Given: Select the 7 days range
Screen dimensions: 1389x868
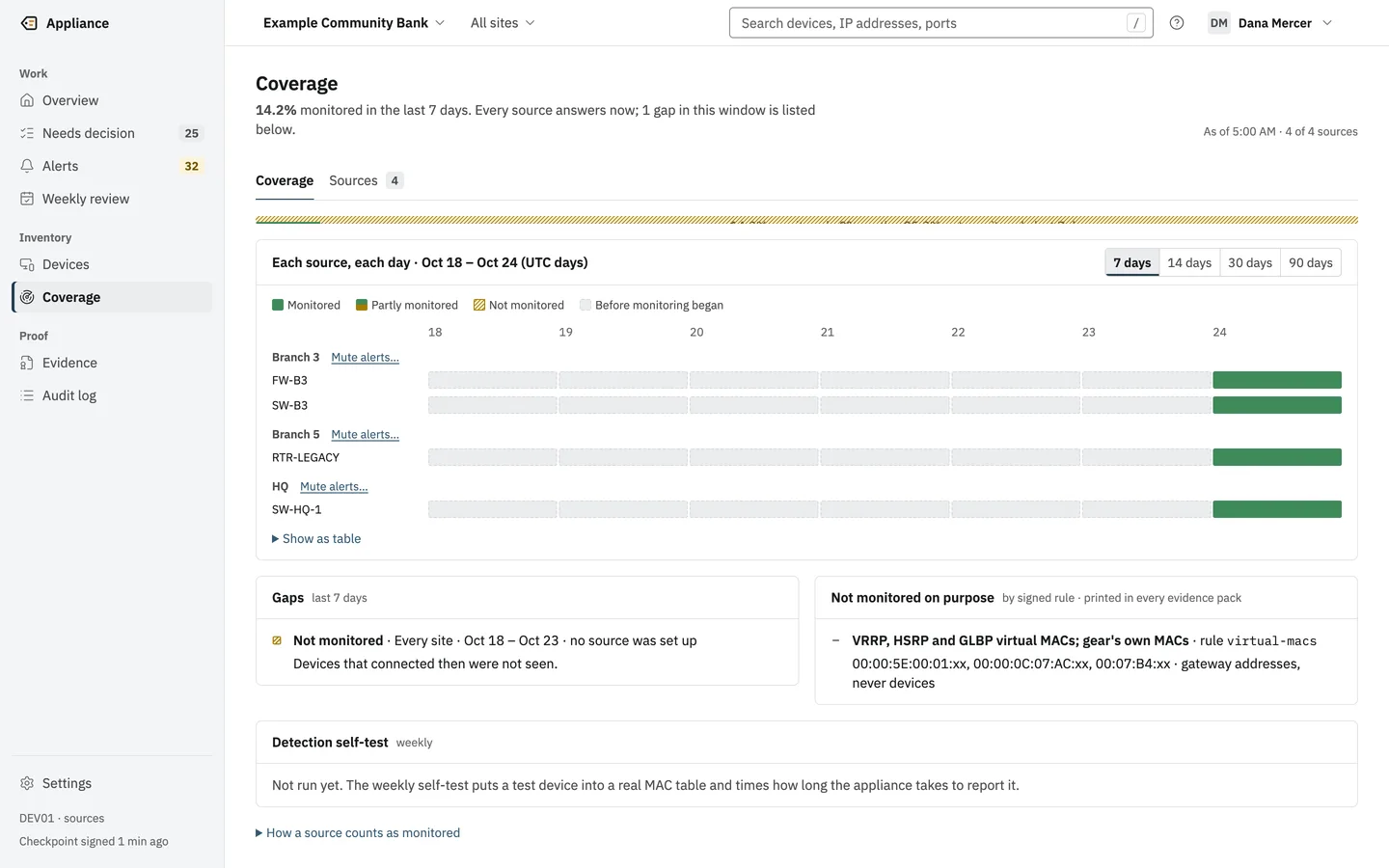Looking at the screenshot, I should (x=1132, y=262).
